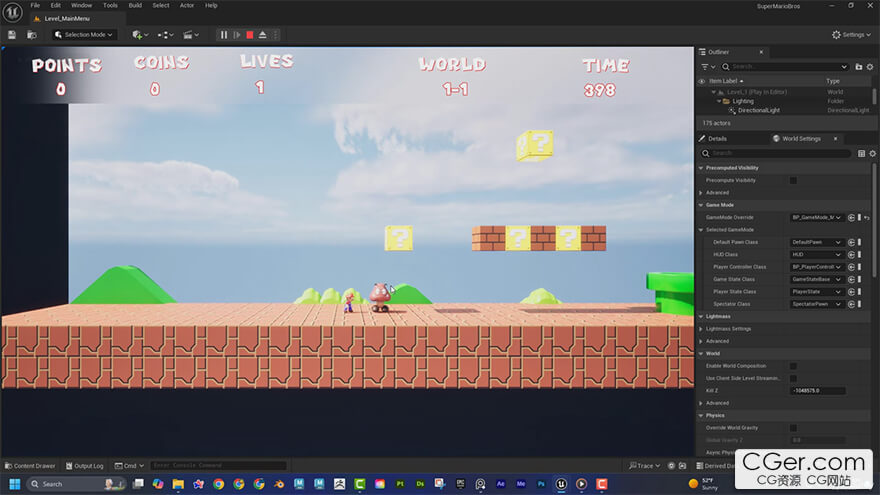
Task: Sort by the Type column header
Action: point(832,81)
